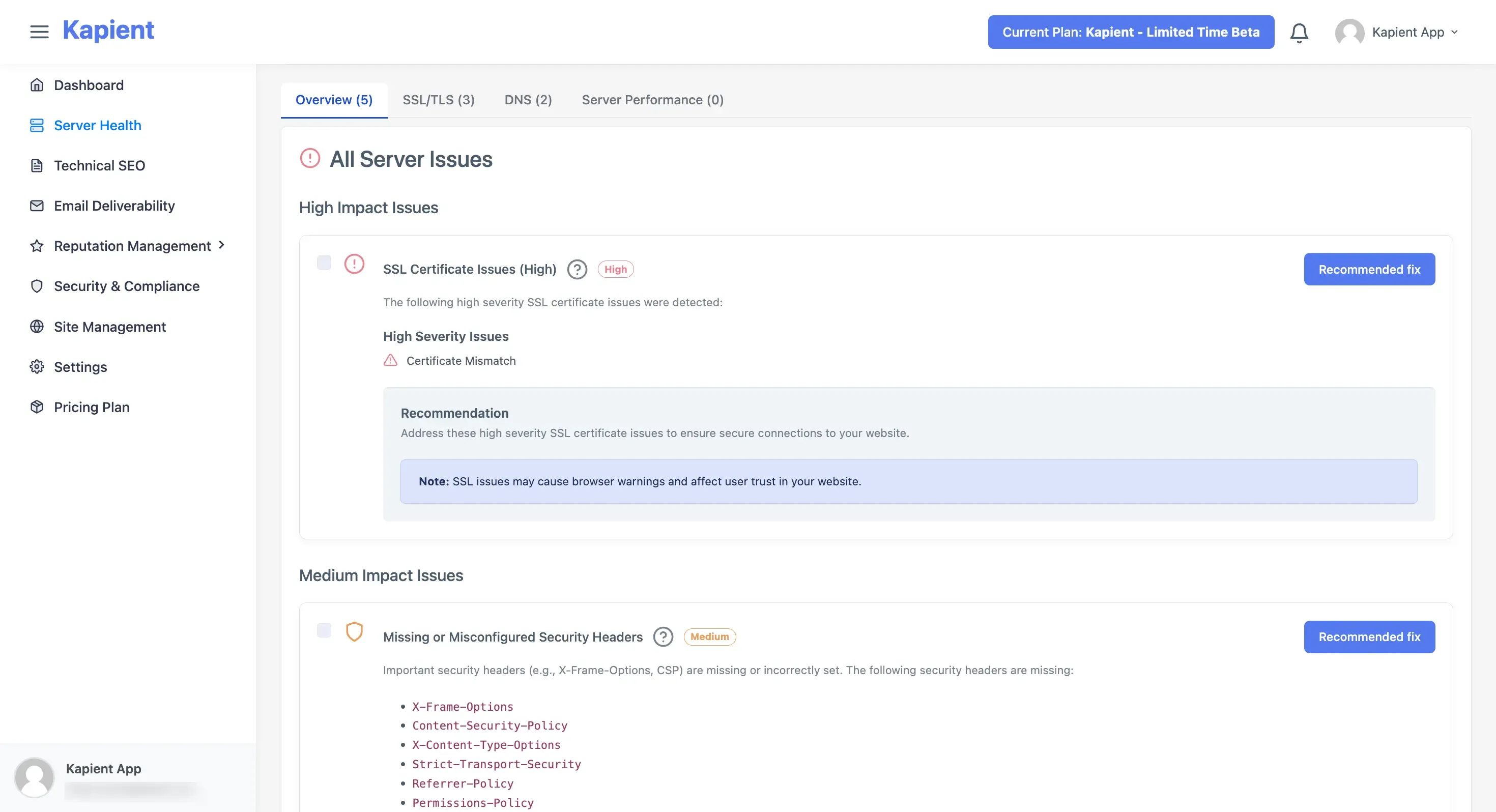The image size is (1496, 812).
Task: Check the SSL Certificate Issues checkbox
Action: point(324,263)
